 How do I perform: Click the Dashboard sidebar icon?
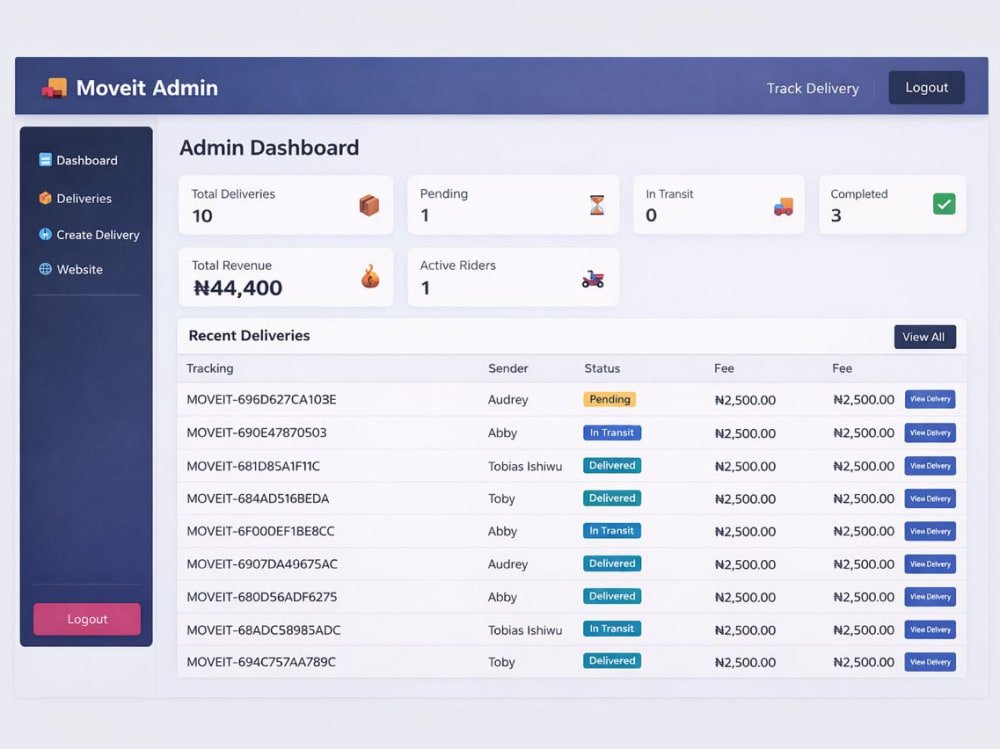(45, 159)
